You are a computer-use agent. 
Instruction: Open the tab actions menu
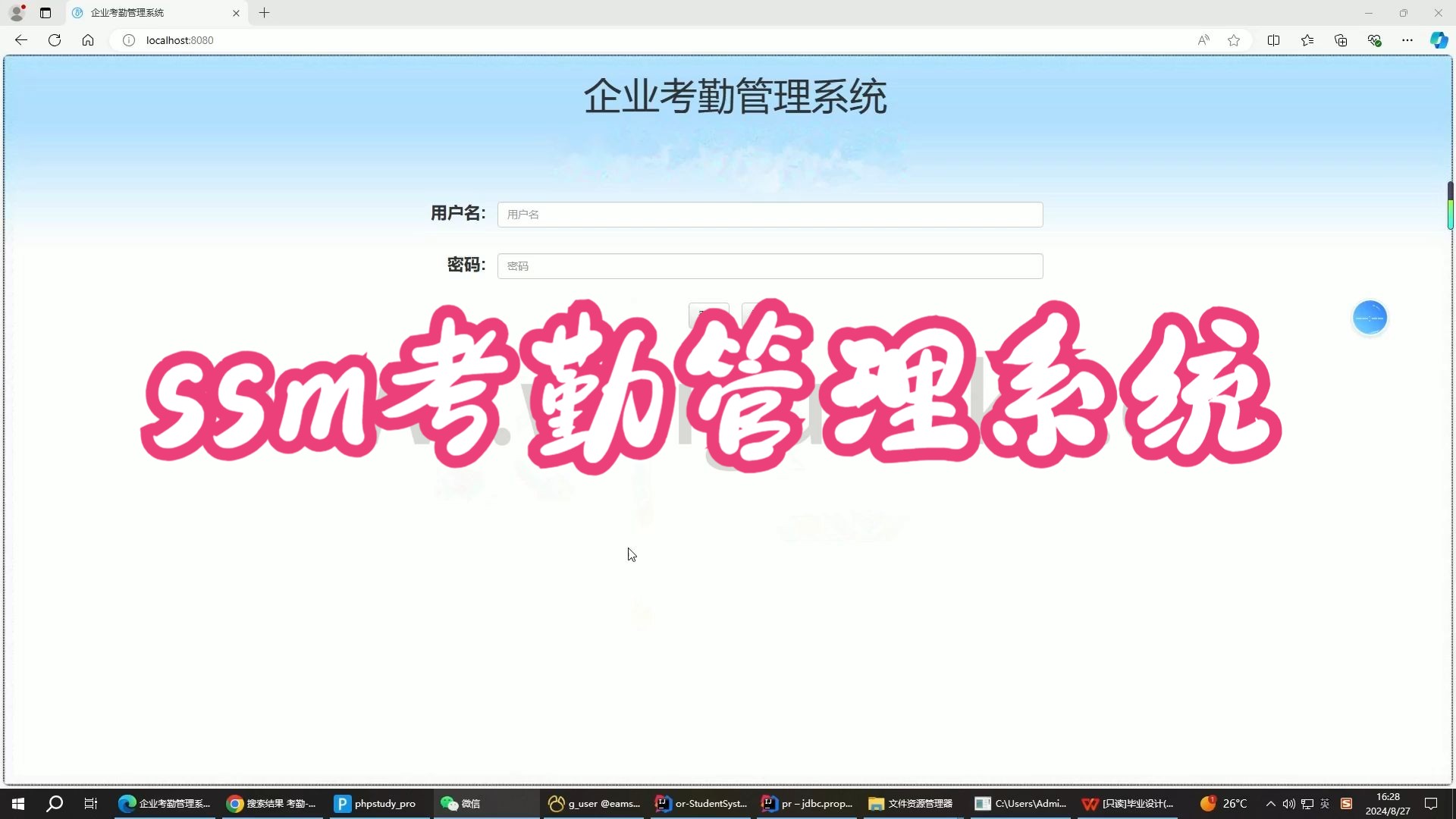[x=45, y=13]
